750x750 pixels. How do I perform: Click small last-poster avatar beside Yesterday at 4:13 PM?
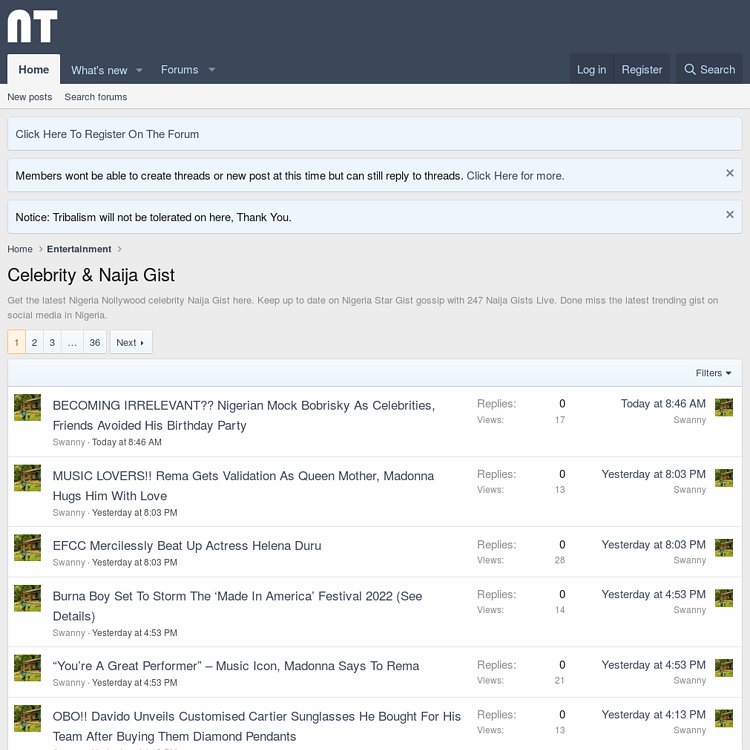pyautogui.click(x=724, y=718)
